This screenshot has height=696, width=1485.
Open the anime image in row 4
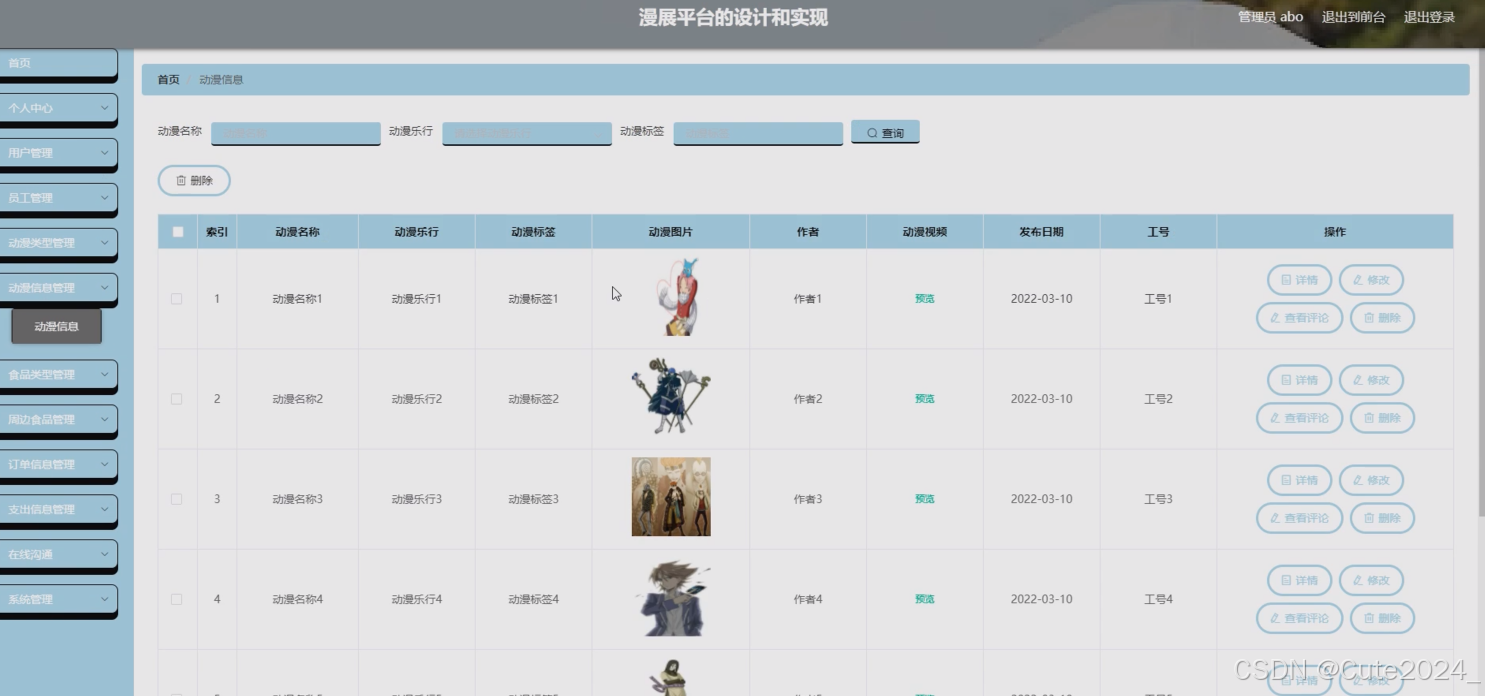673,597
